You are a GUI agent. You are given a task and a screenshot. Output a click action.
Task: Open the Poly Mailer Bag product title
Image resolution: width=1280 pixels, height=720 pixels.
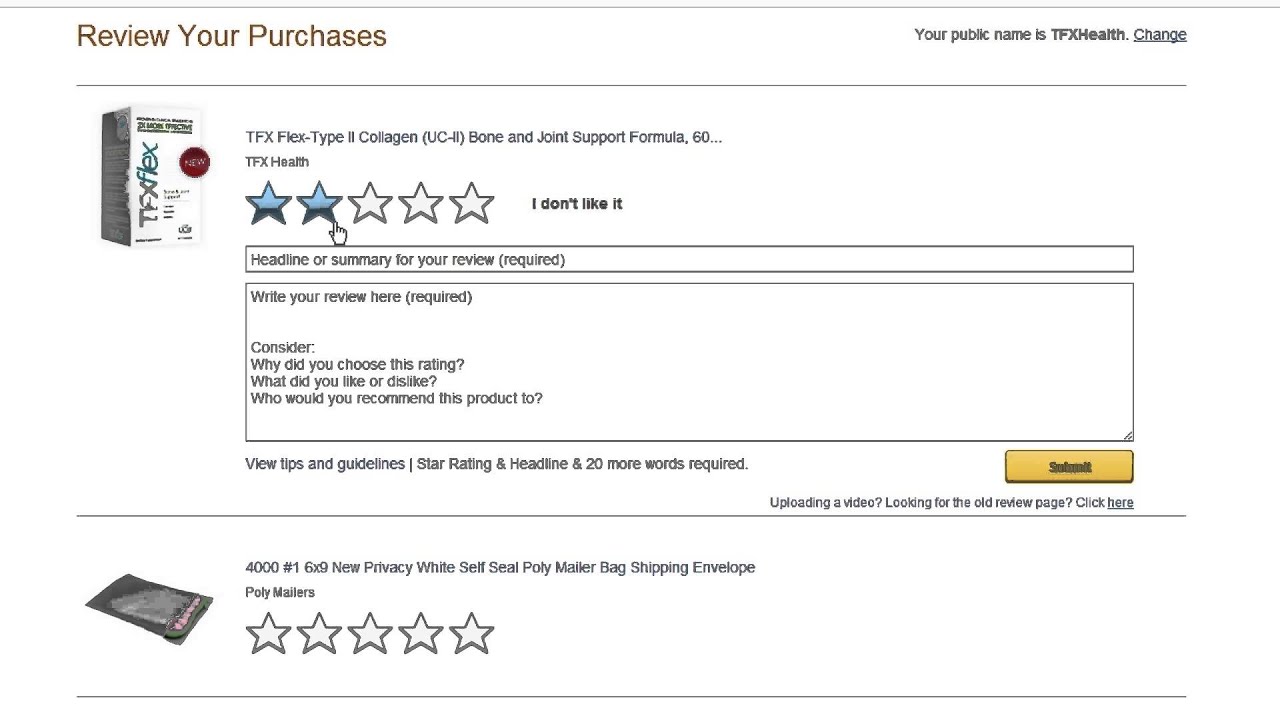500,568
